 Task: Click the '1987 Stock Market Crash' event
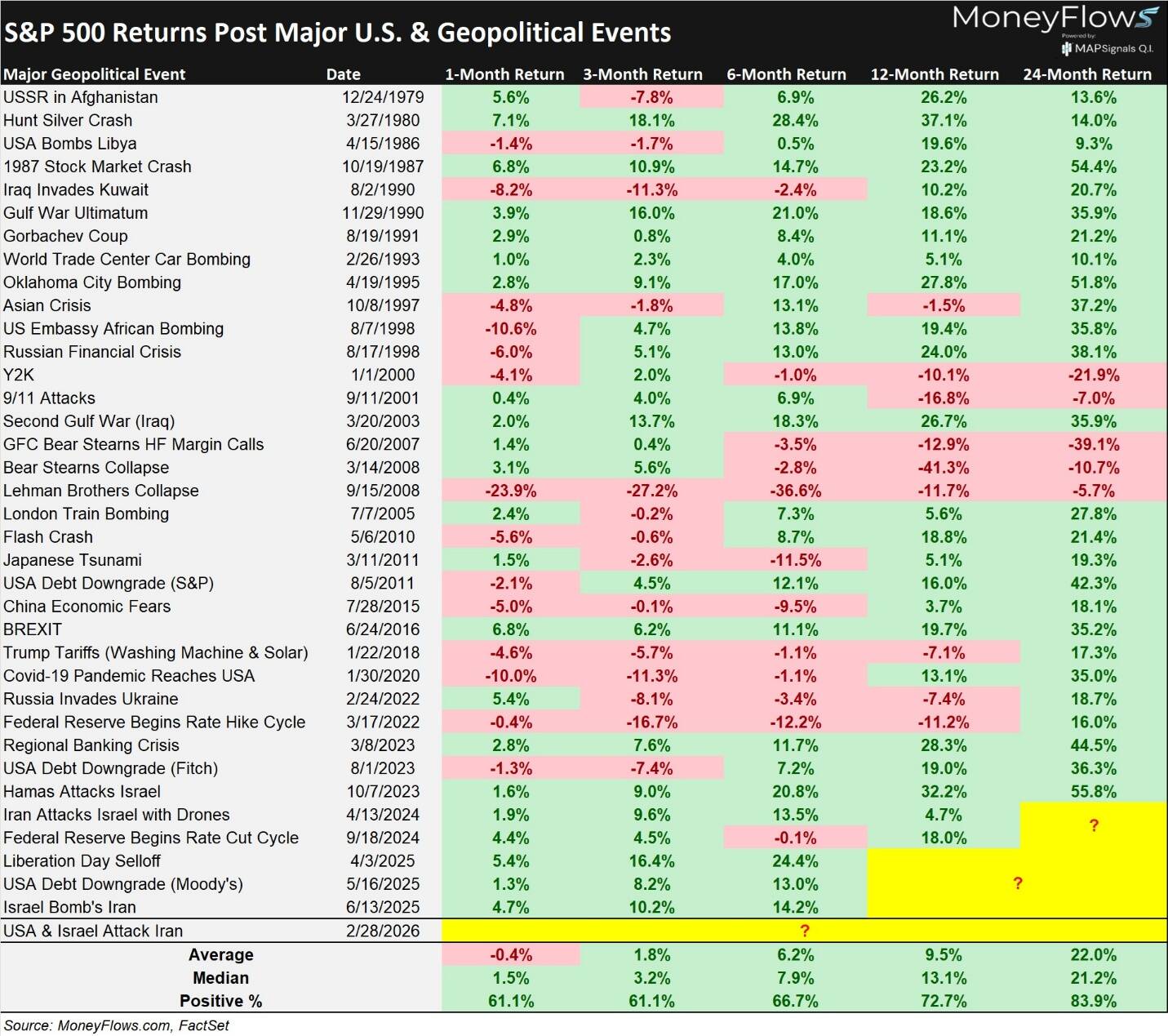coord(97,167)
